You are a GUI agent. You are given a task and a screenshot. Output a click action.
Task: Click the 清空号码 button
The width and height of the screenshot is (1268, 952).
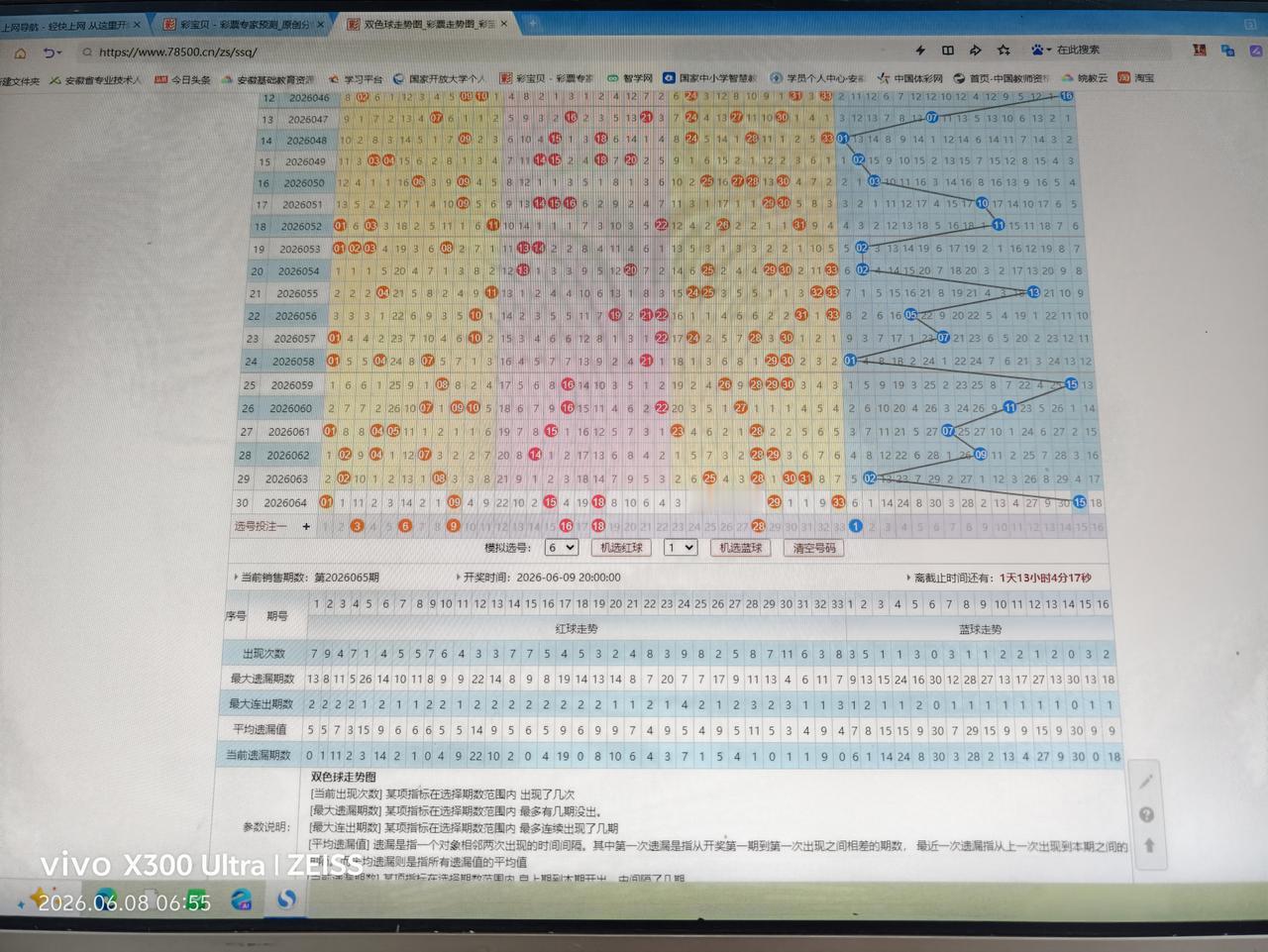(x=814, y=548)
